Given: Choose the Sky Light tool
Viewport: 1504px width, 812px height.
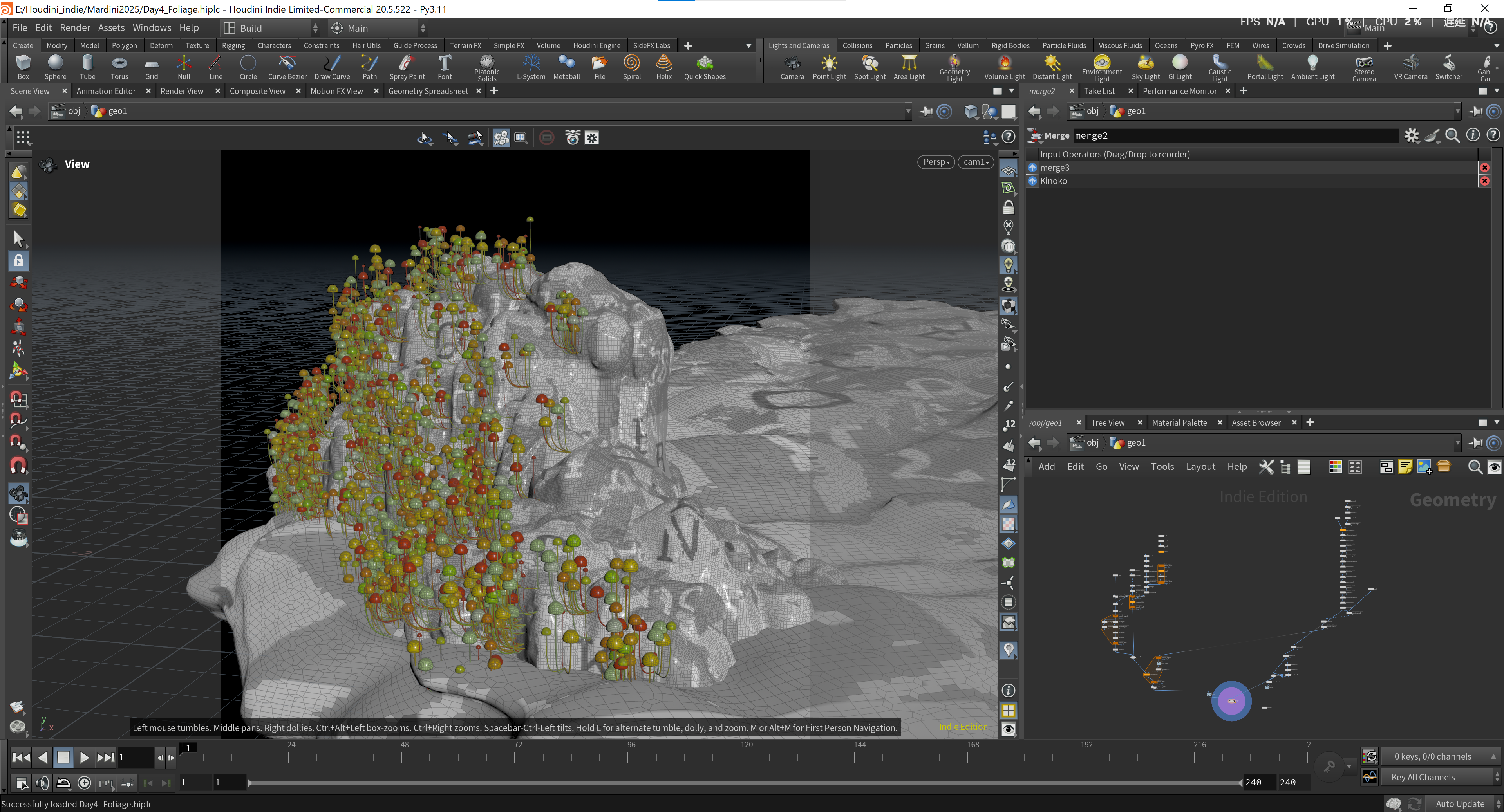Looking at the screenshot, I should click(x=1145, y=67).
